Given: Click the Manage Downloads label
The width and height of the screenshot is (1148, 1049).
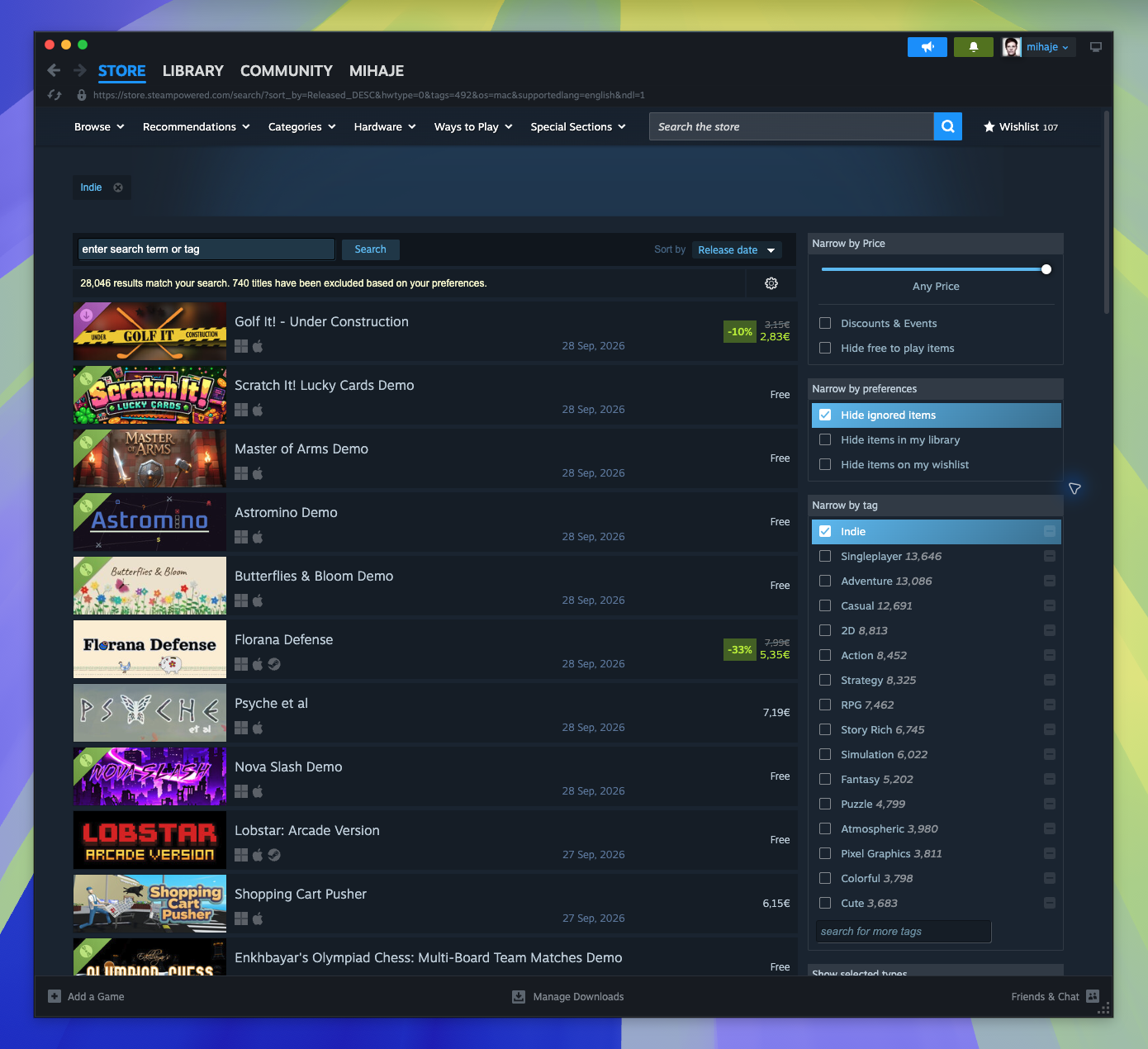Looking at the screenshot, I should [x=578, y=997].
